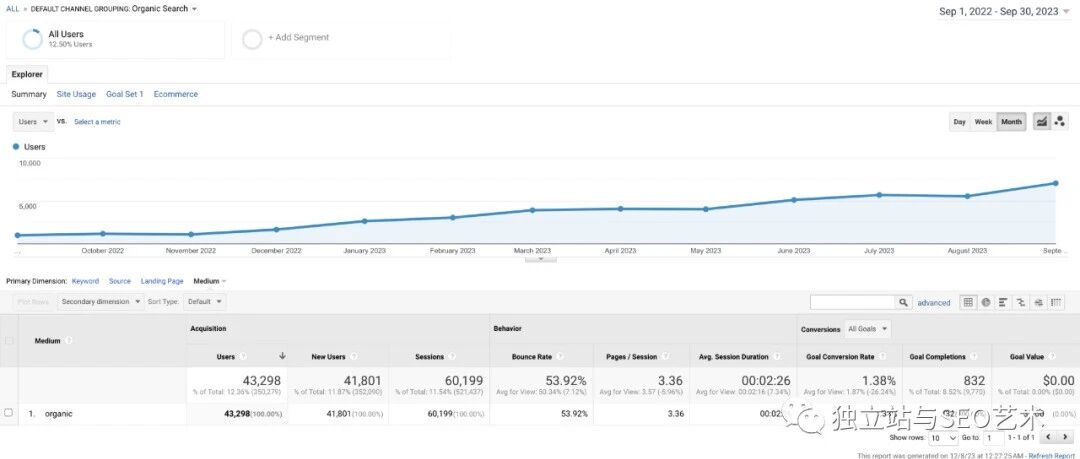Open the Users metric dropdown above chart
The image size is (1080, 459).
(x=33, y=122)
